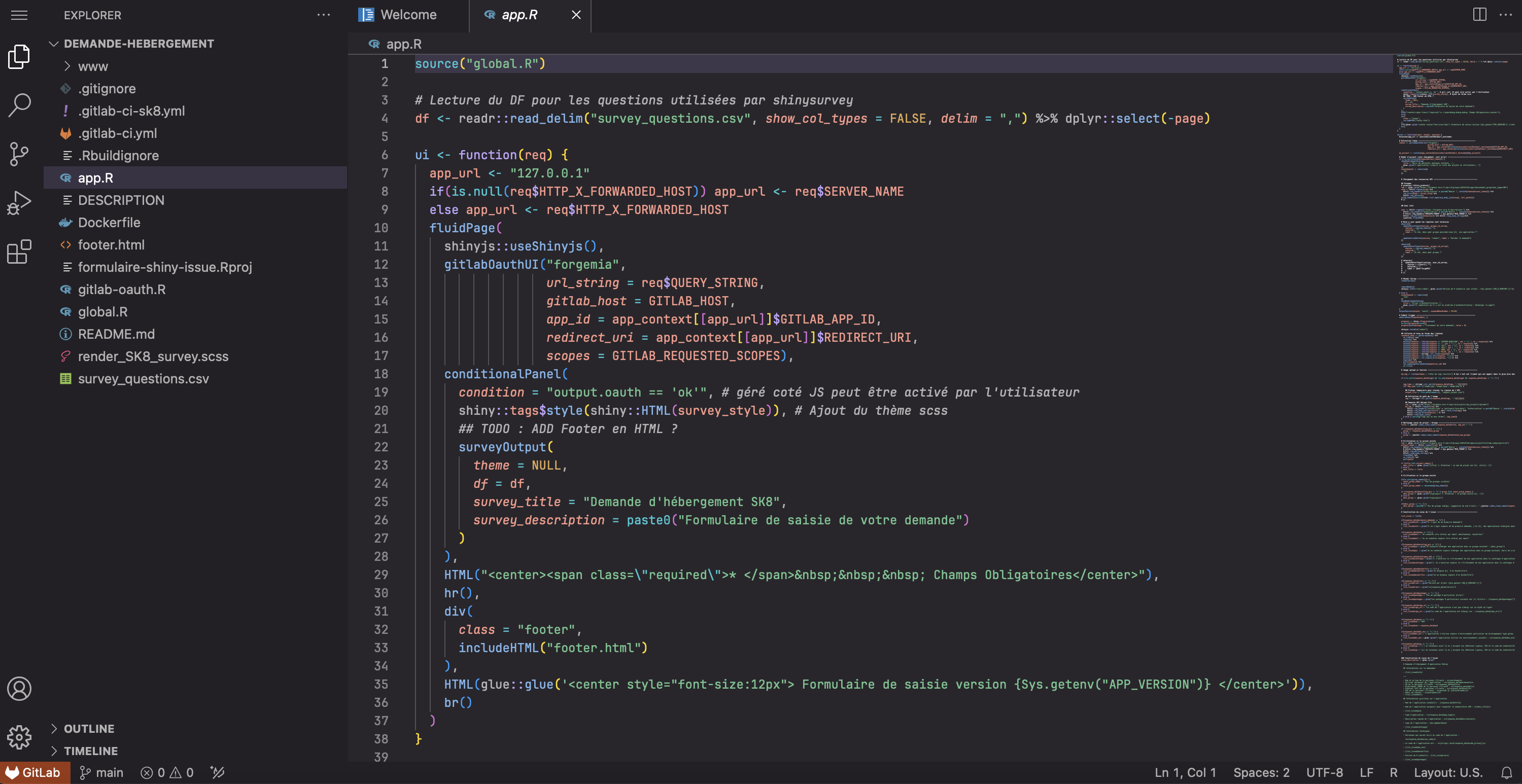Collapse the DEMANDE-HEBERGEMENT folder section
The height and width of the screenshot is (784, 1522).
tap(139, 44)
